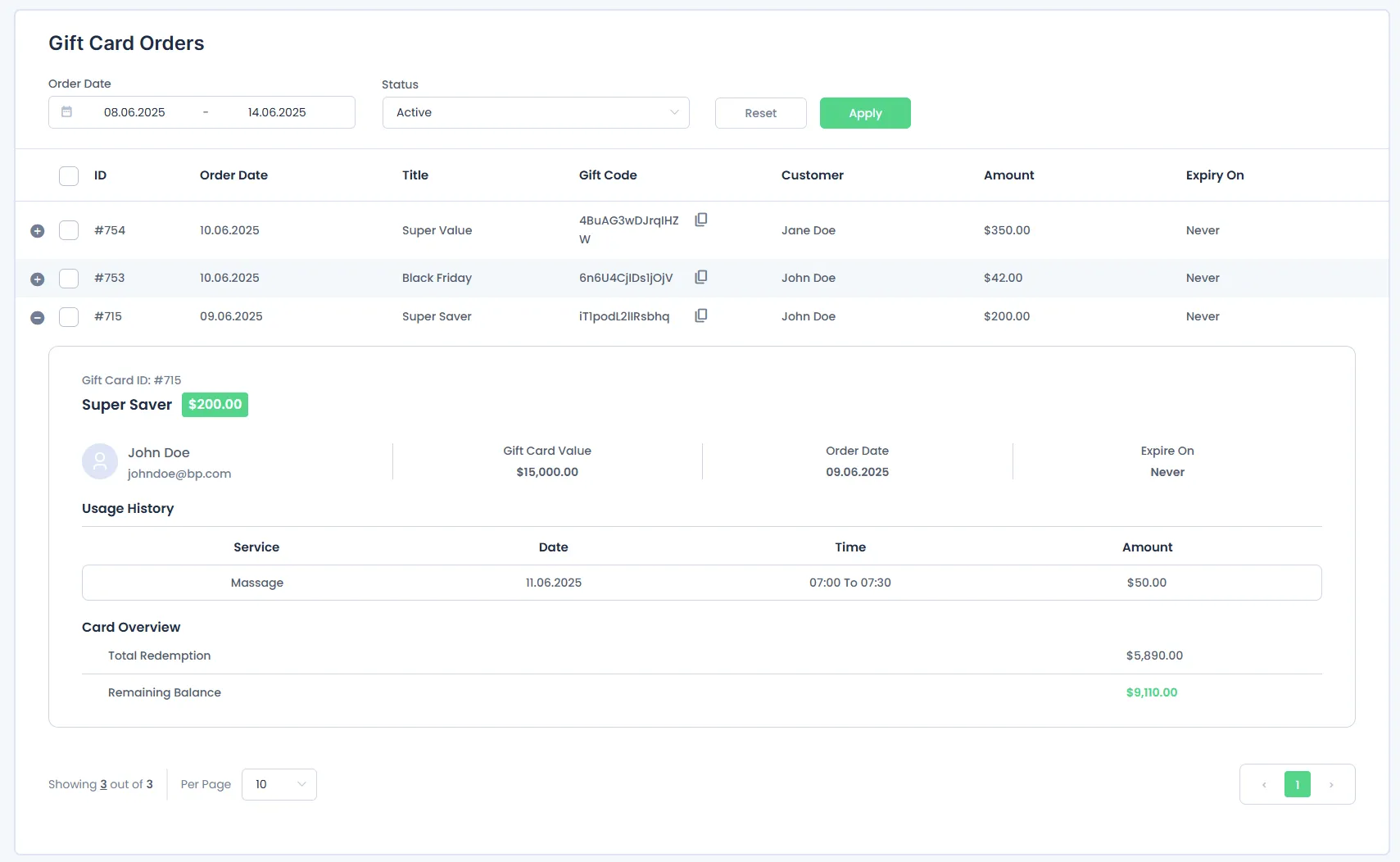Go to previous page arrow
This screenshot has height=862, width=1400.
point(1264,785)
